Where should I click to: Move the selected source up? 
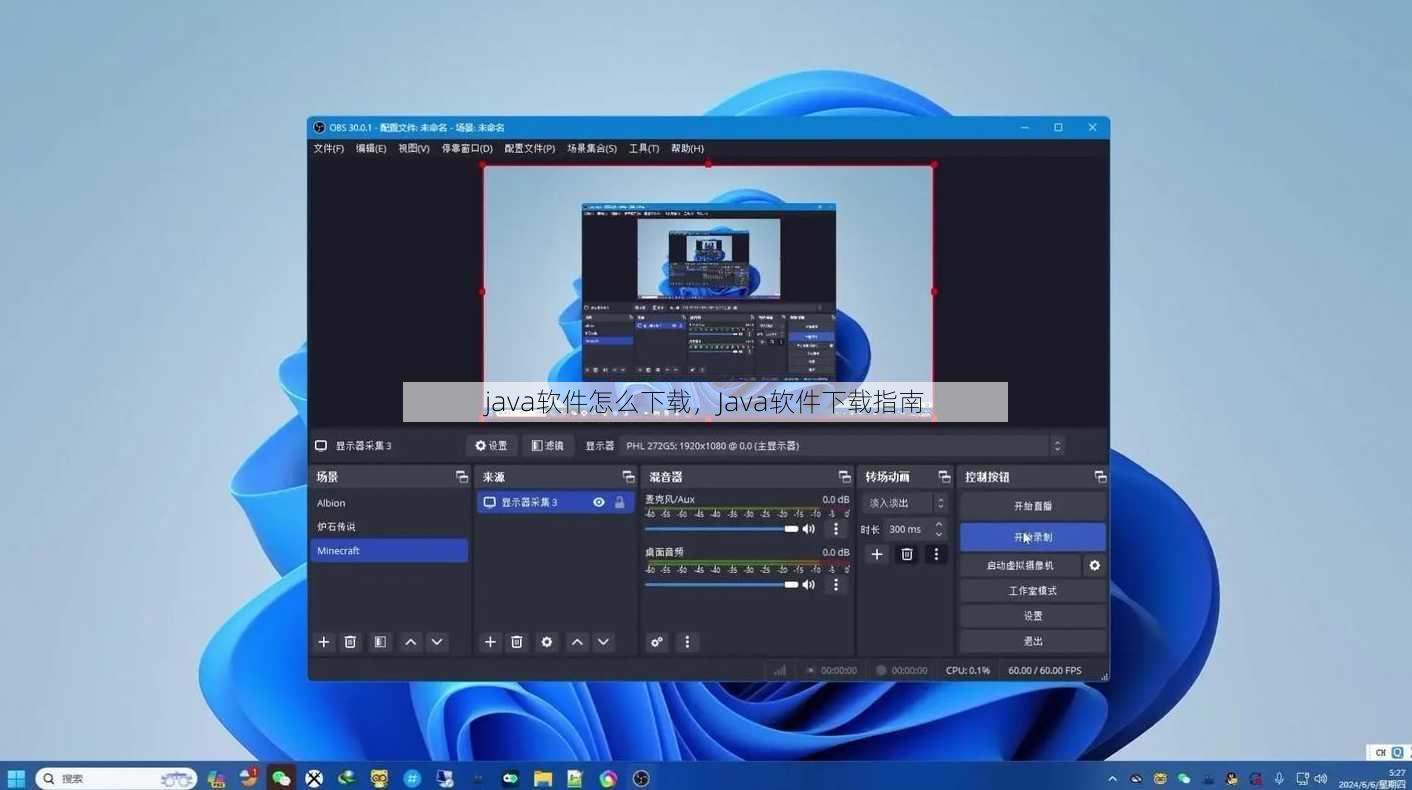point(577,642)
